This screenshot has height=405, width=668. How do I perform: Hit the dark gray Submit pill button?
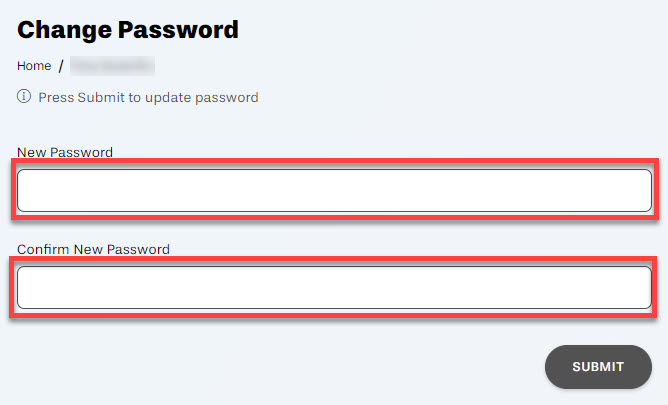(598, 367)
